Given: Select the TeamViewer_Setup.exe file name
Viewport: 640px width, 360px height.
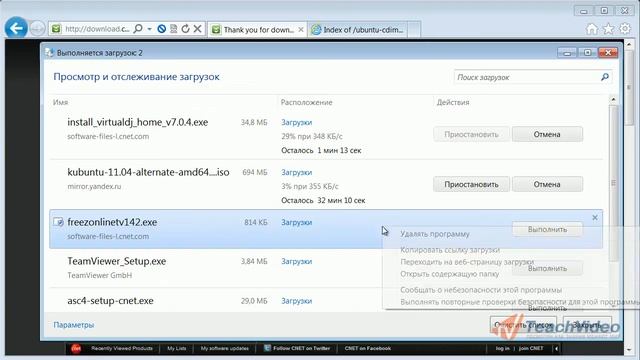Looking at the screenshot, I should click(116, 261).
